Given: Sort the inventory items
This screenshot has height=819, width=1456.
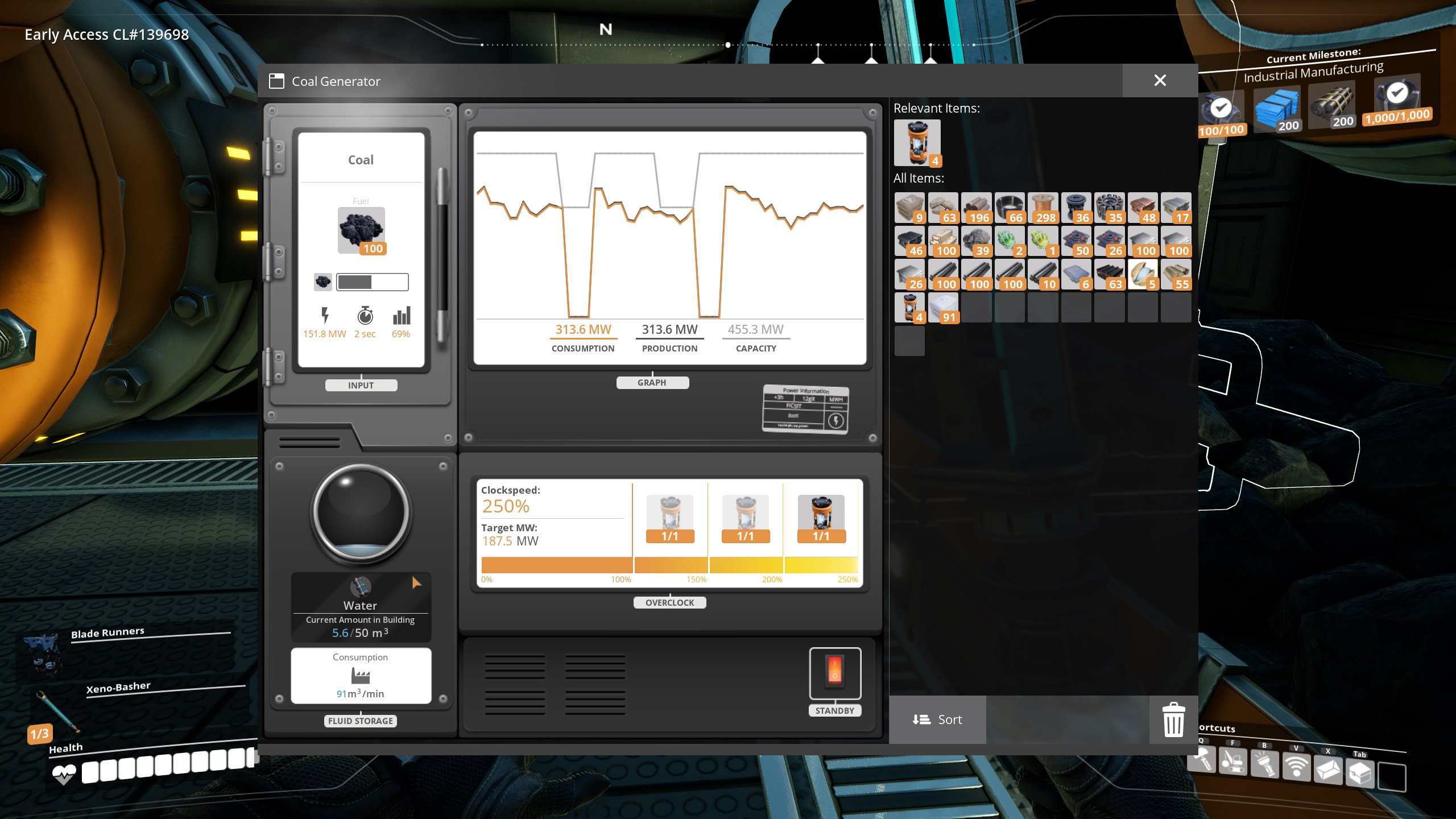Looking at the screenshot, I should tap(937, 719).
